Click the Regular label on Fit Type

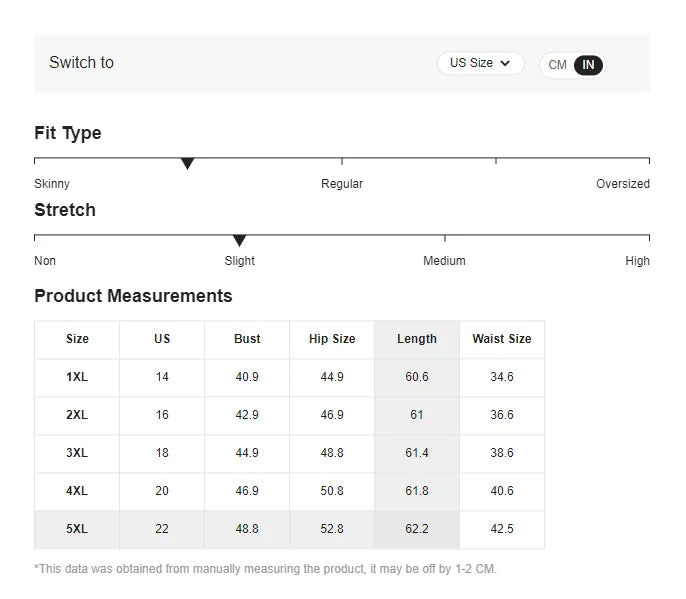tap(342, 184)
